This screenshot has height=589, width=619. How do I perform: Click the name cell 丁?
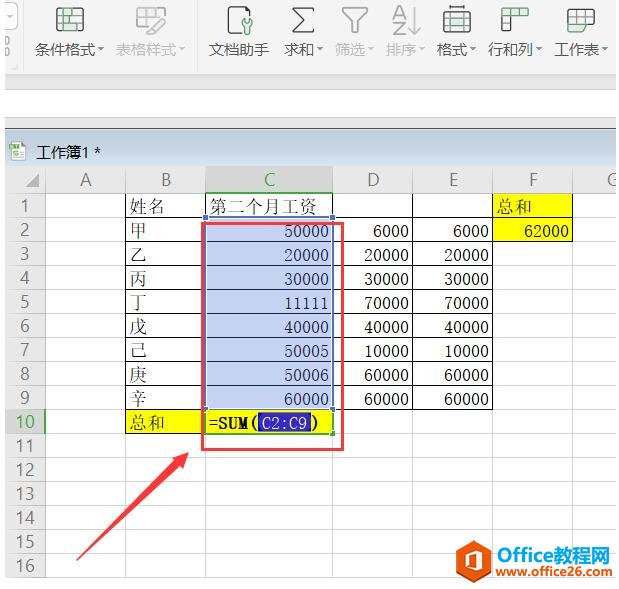coord(165,302)
